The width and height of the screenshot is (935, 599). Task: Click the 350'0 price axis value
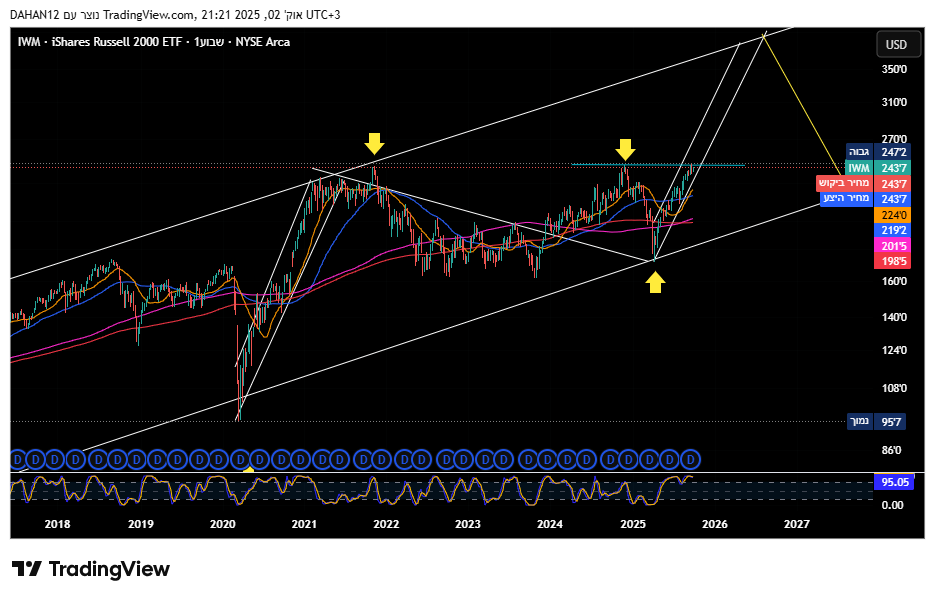(894, 69)
